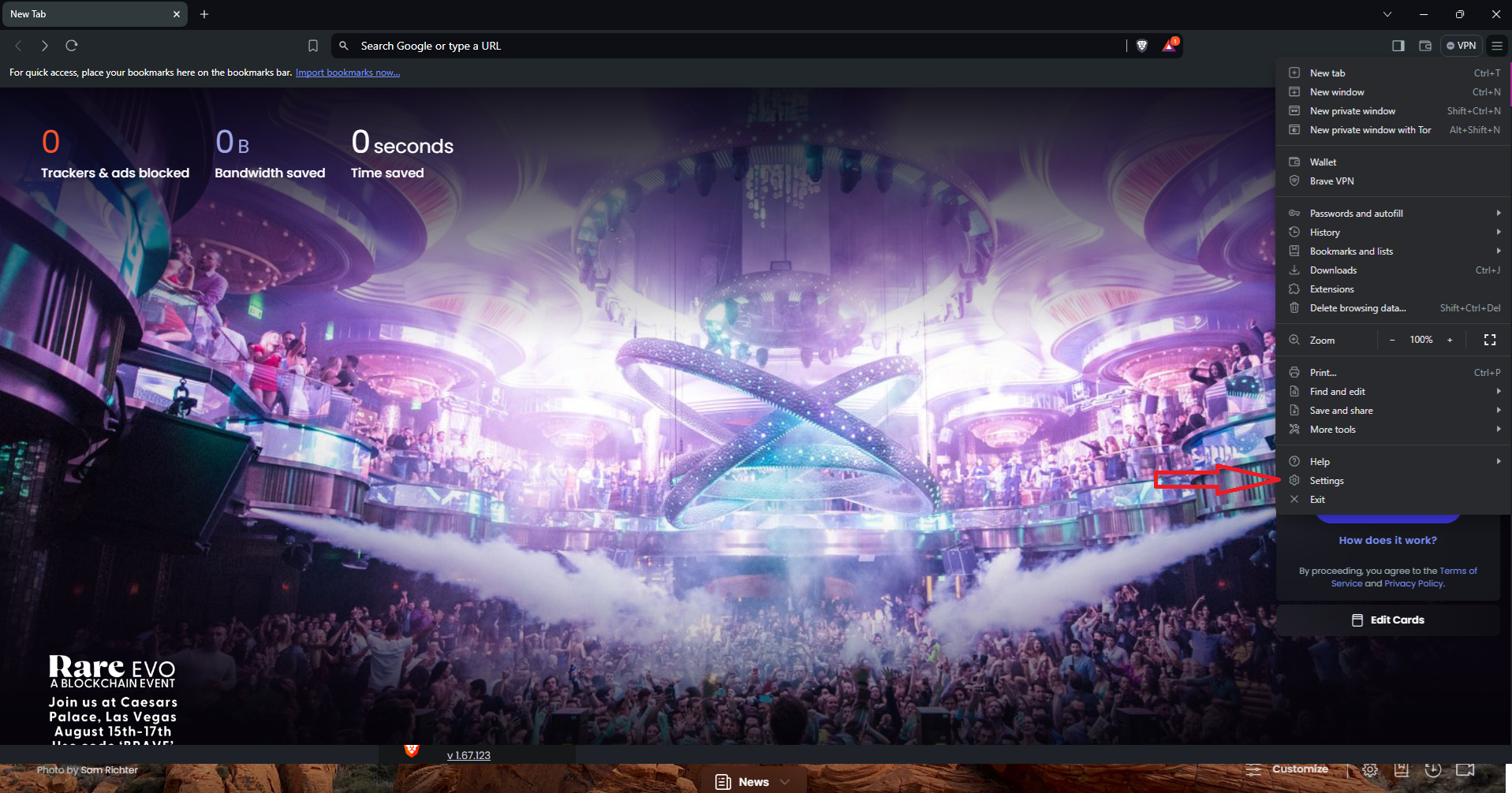Open the Brave Rewards triangle icon
Viewport: 1512px width, 793px height.
(1170, 46)
